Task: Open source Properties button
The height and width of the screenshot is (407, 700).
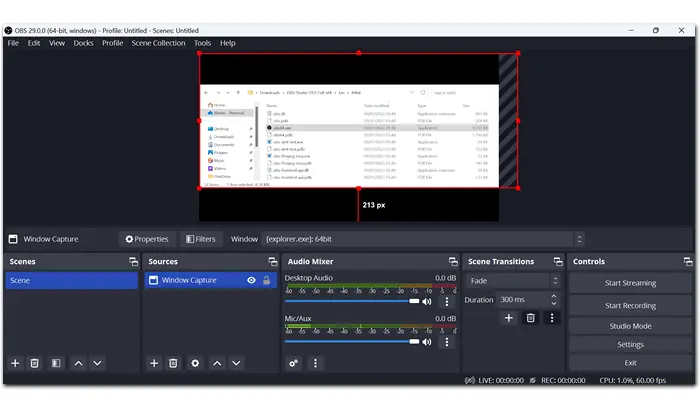Action: 147,239
